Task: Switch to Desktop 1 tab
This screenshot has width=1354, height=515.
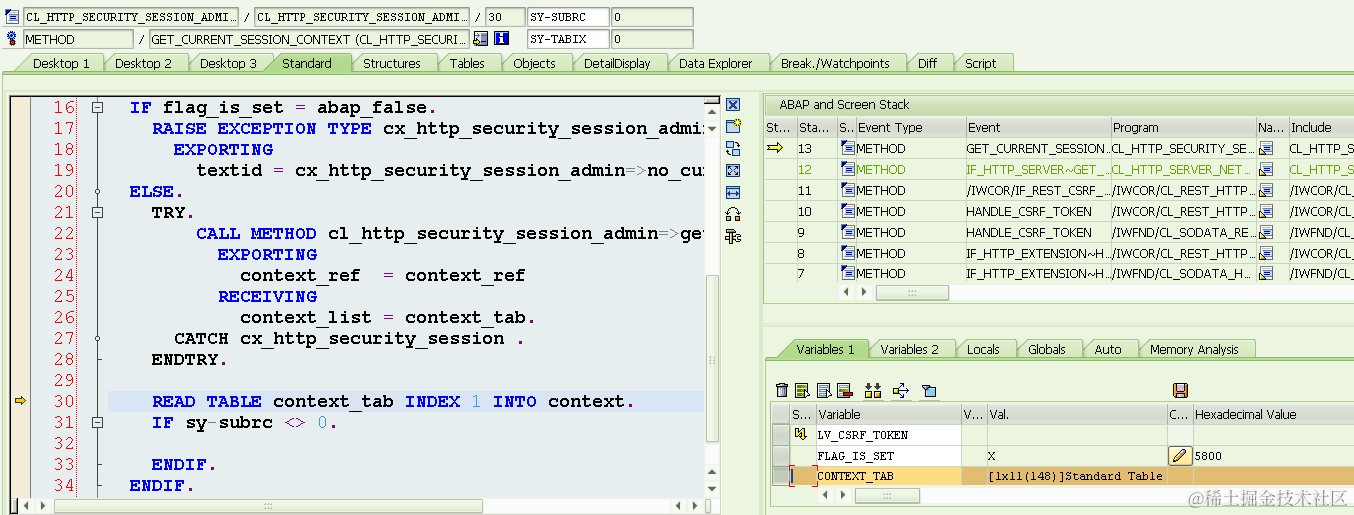Action: 61,63
